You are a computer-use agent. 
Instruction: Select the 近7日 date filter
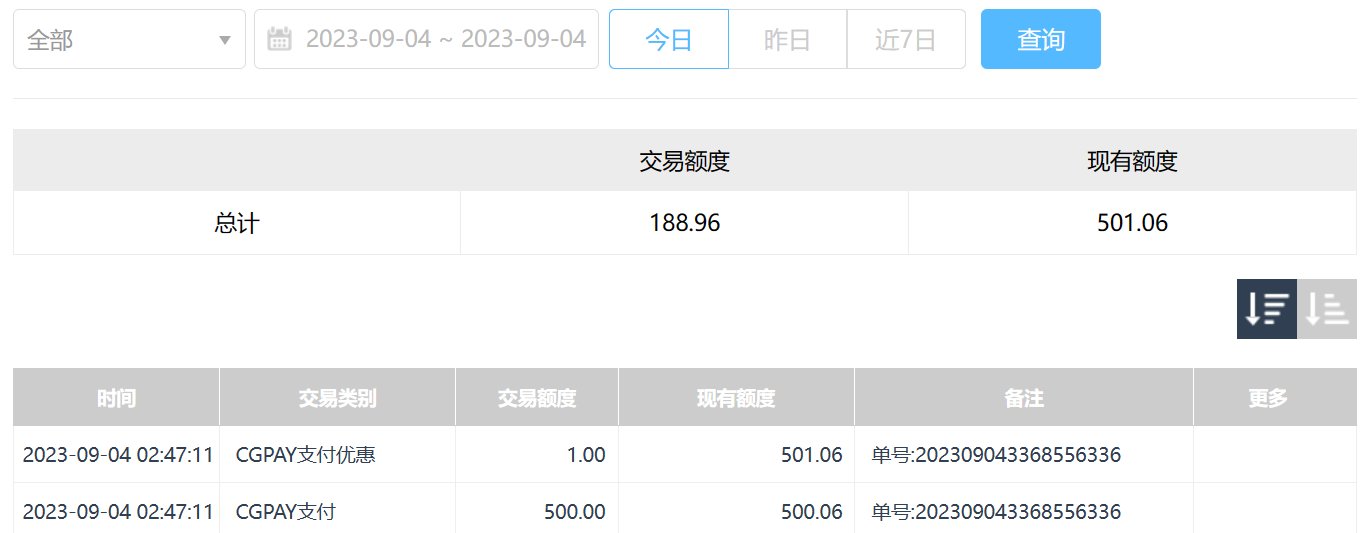pyautogui.click(x=905, y=40)
